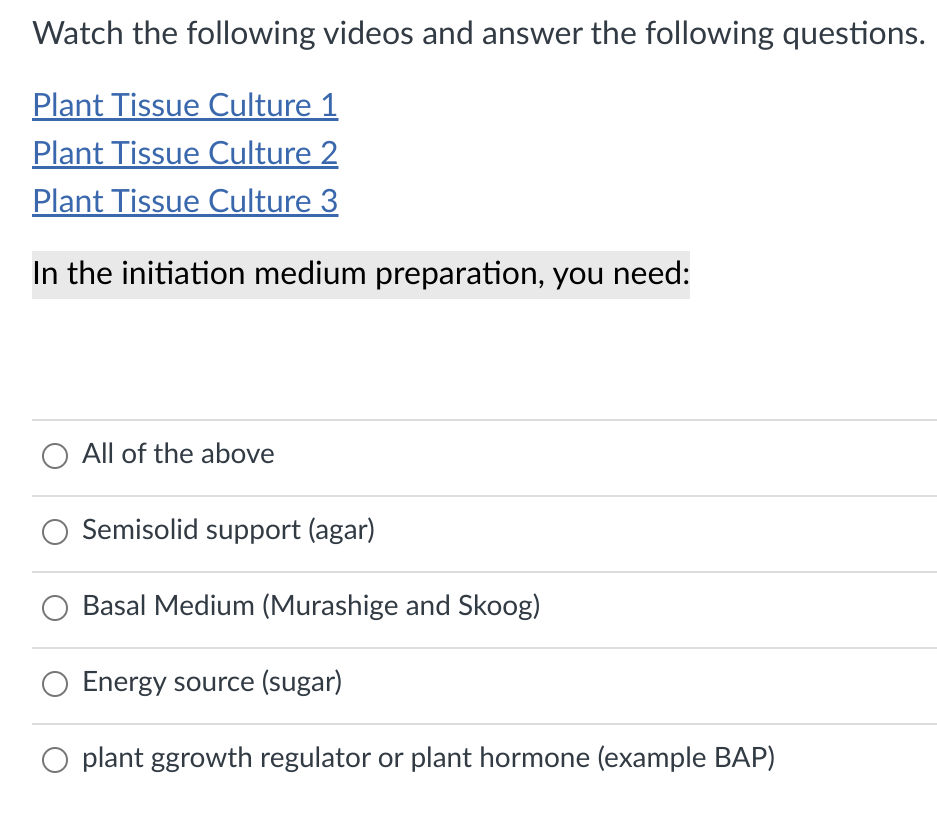Click the plant hormone (example BAP) answer text
Image resolution: width=937 pixels, height=814 pixels.
[428, 758]
